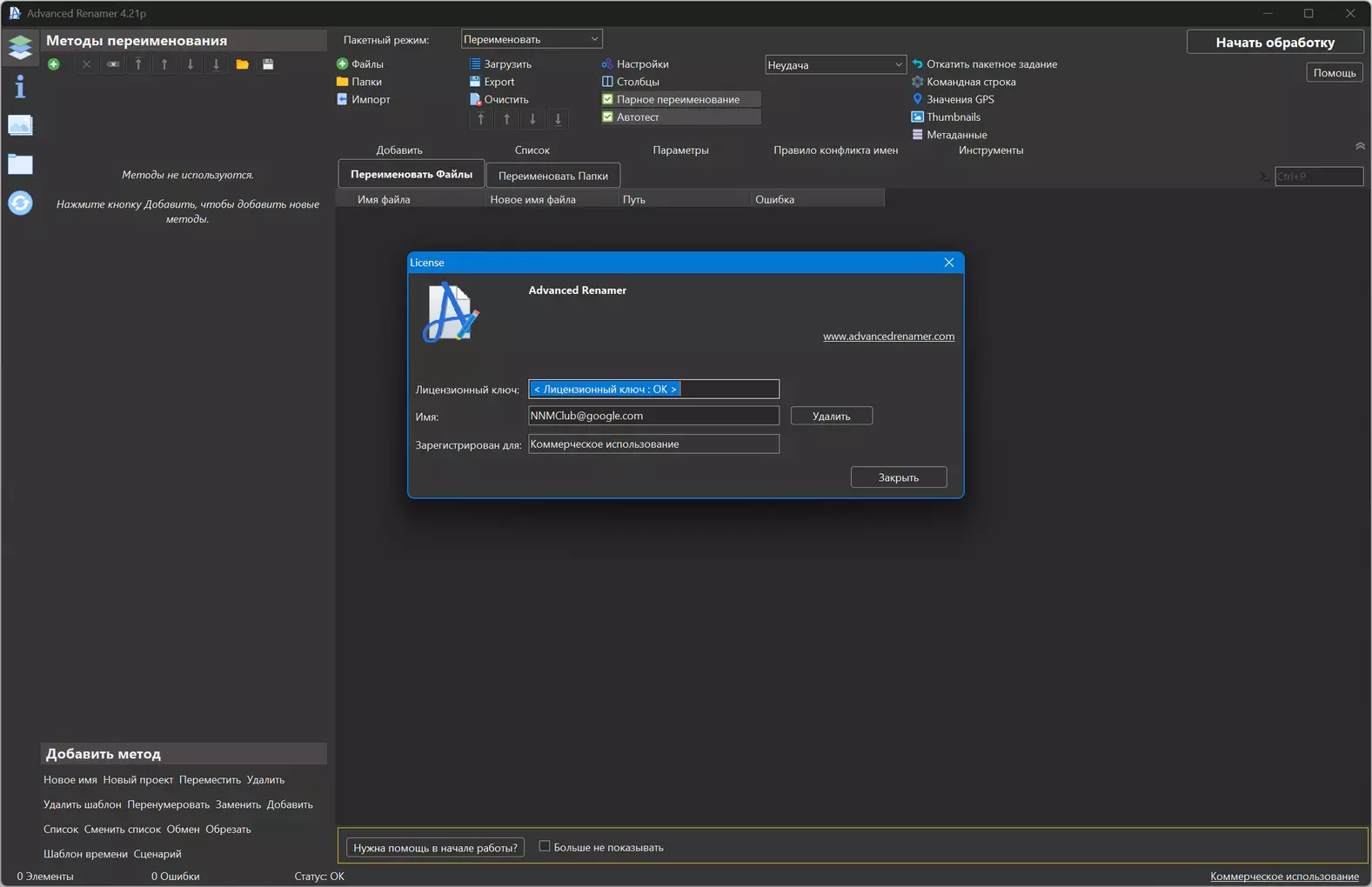Open the folder browser sidebar icon

(20, 164)
